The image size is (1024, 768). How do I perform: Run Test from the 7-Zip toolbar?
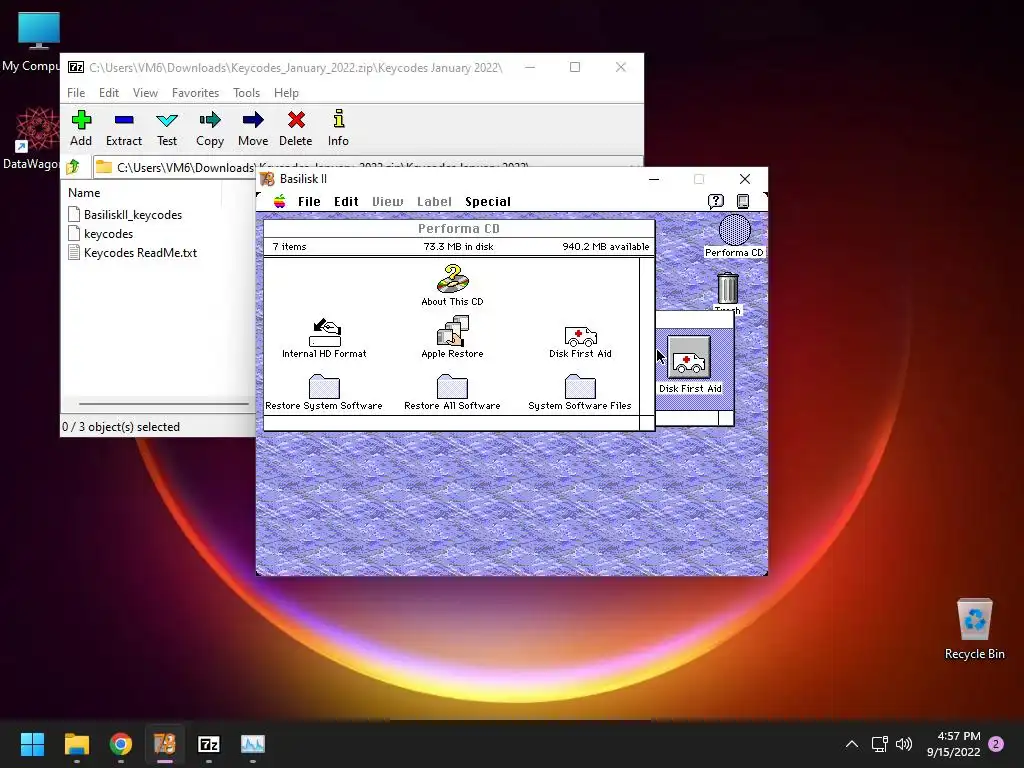(x=167, y=129)
